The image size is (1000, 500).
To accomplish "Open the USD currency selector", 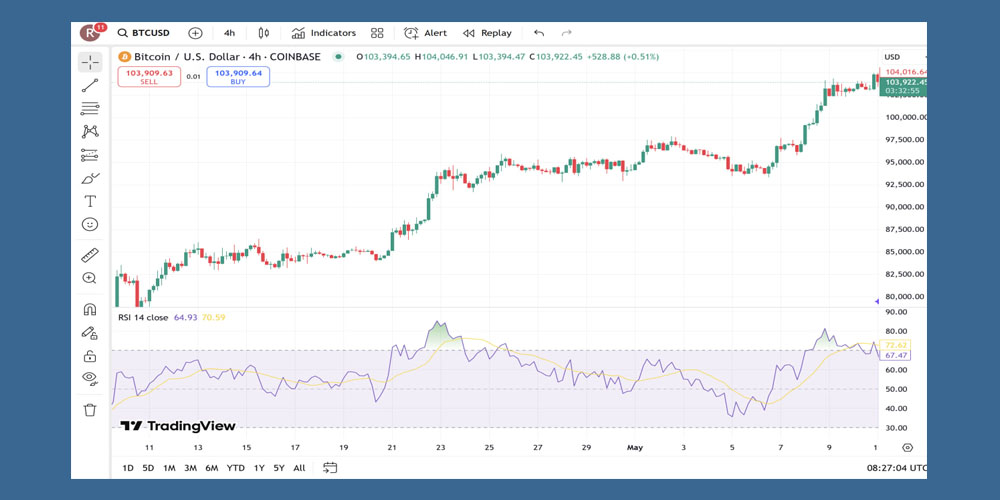I will pos(892,57).
